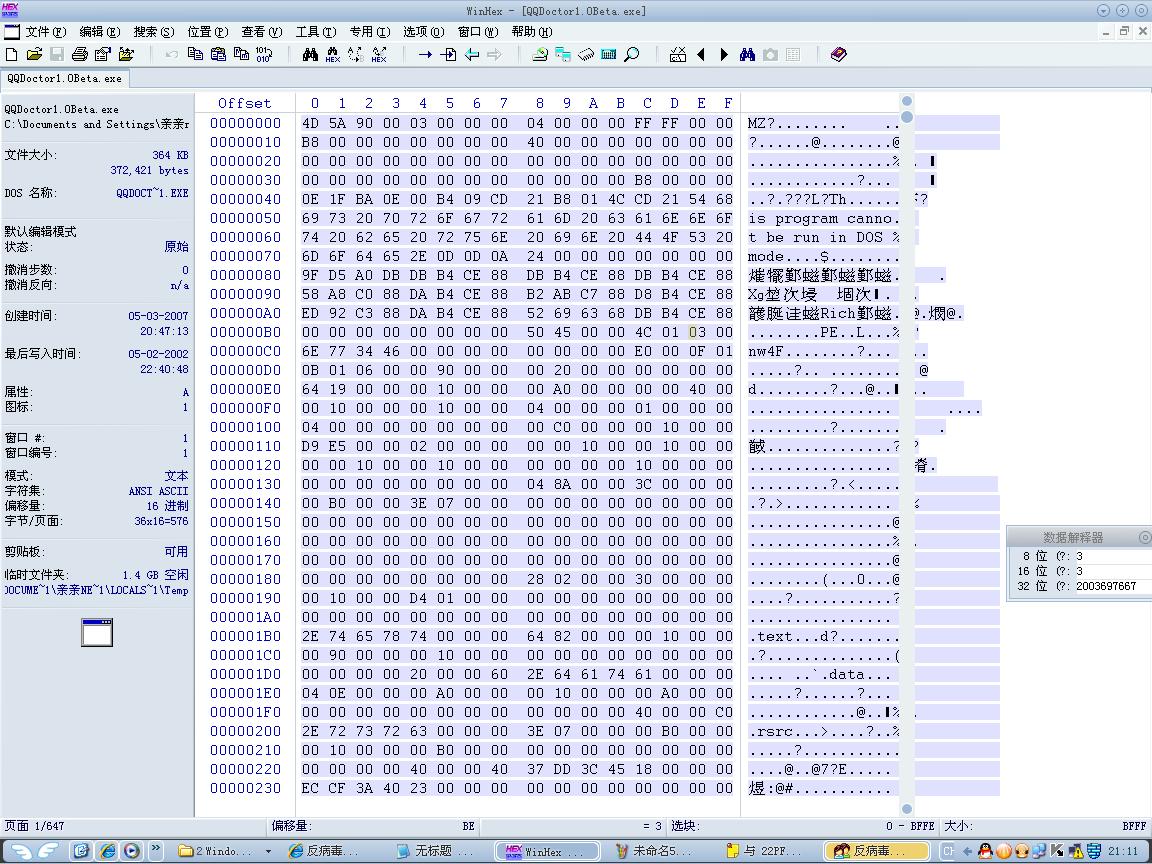Viewport: 1152px width, 864px height.
Task: Expand the quick launch chevron in taskbar
Action: pos(155,849)
